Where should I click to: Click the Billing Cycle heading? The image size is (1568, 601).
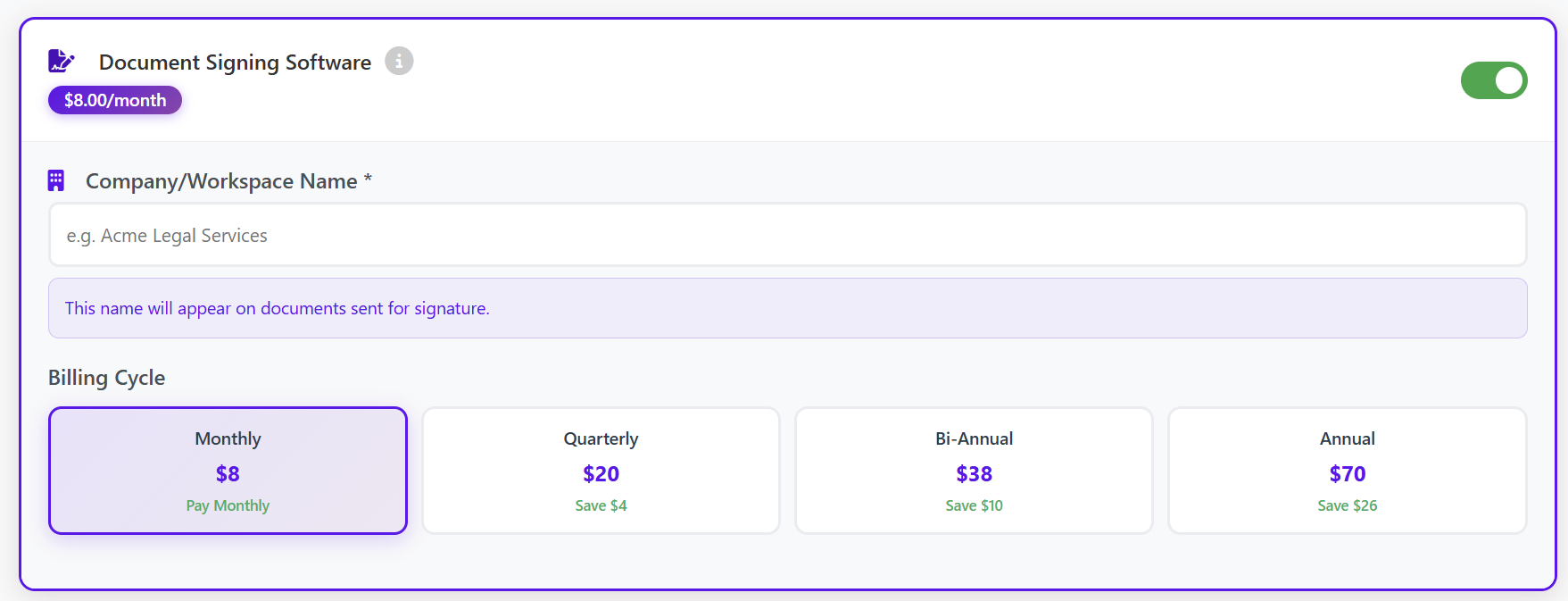[106, 378]
